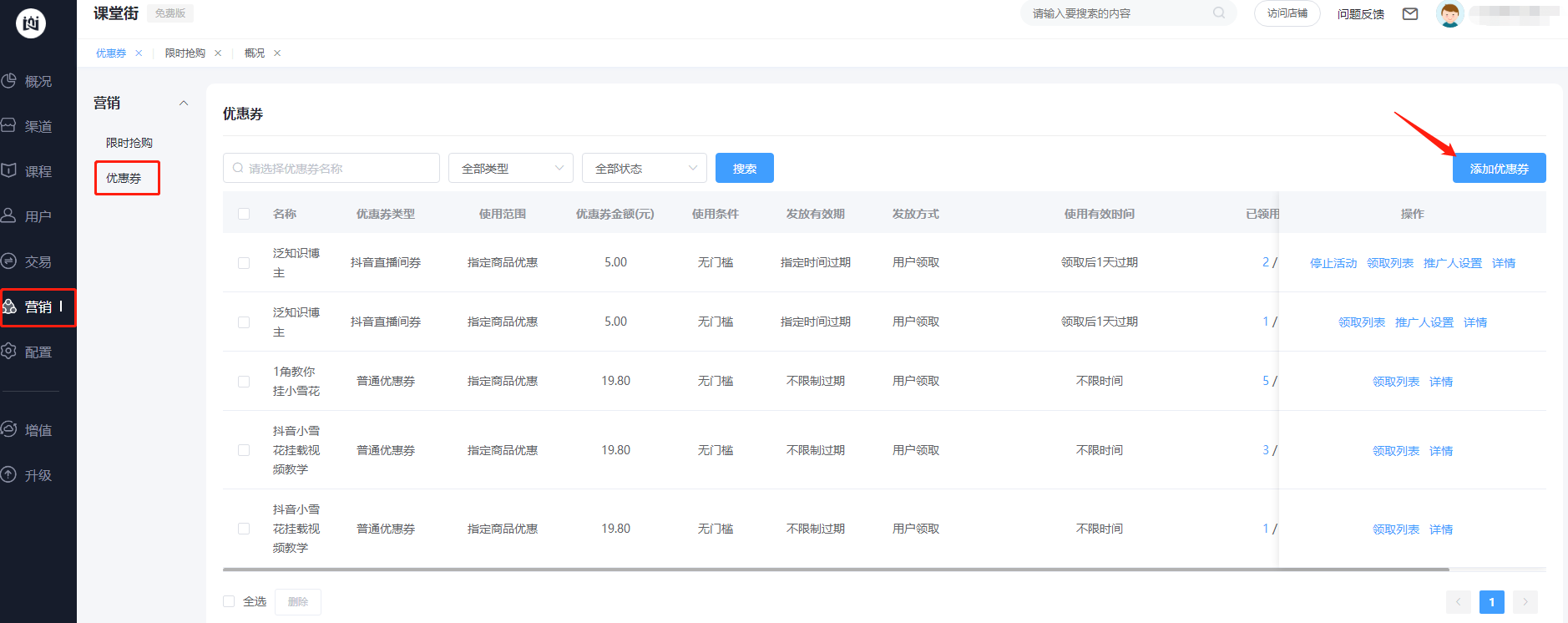The height and width of the screenshot is (623, 1568).
Task: Click the 使用有效时间 column header
Action: tap(1100, 214)
